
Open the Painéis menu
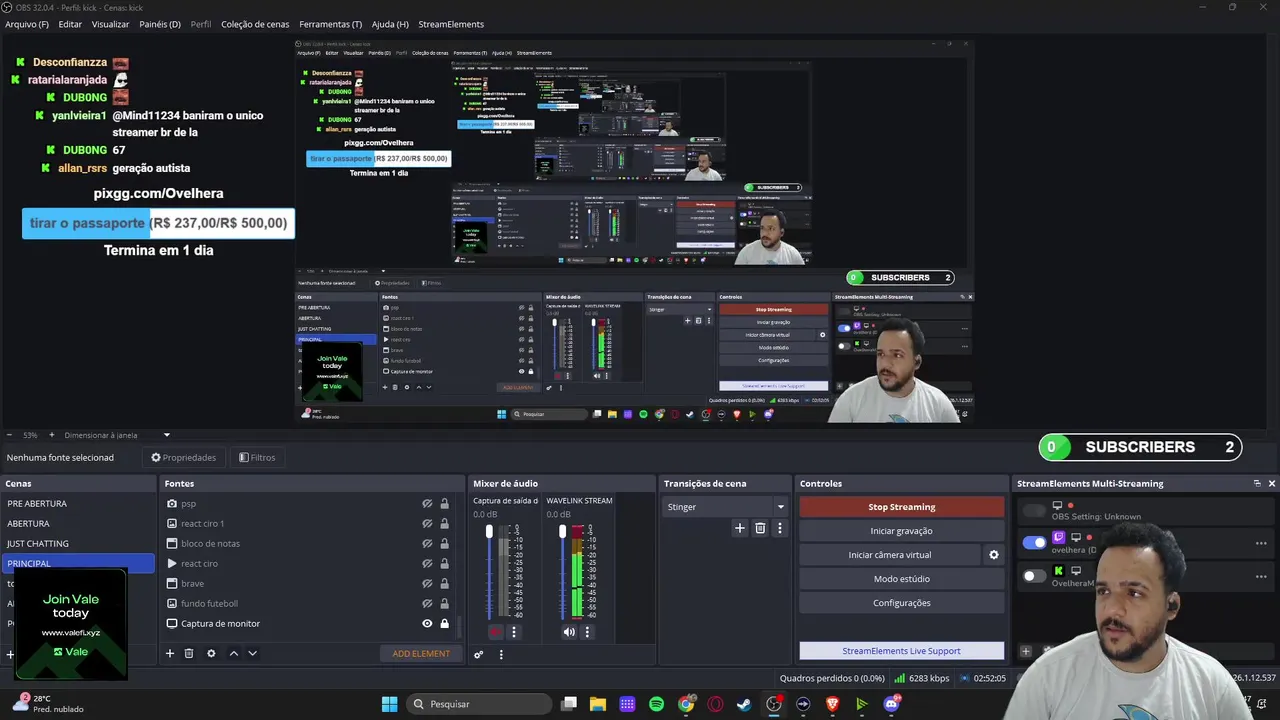click(160, 24)
